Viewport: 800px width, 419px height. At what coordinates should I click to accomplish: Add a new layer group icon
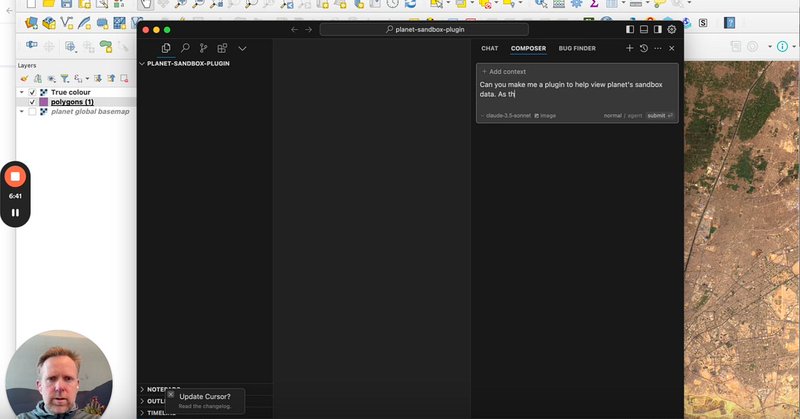click(x=38, y=79)
